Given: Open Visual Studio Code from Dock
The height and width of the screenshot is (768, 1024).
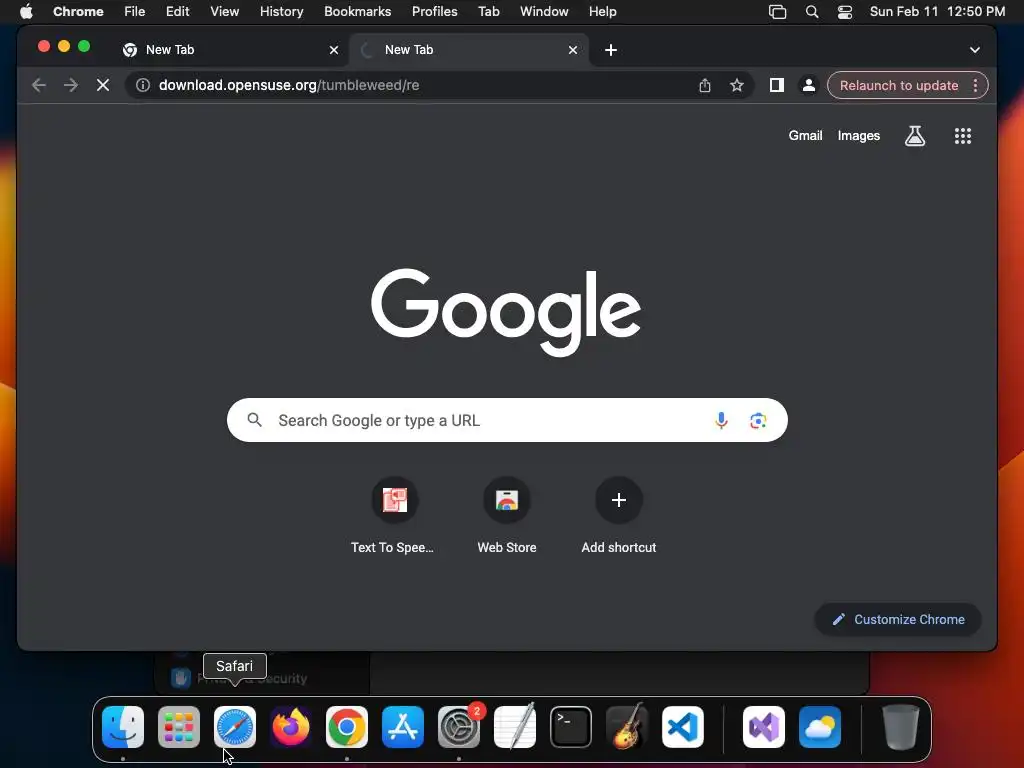Looking at the screenshot, I should (682, 727).
